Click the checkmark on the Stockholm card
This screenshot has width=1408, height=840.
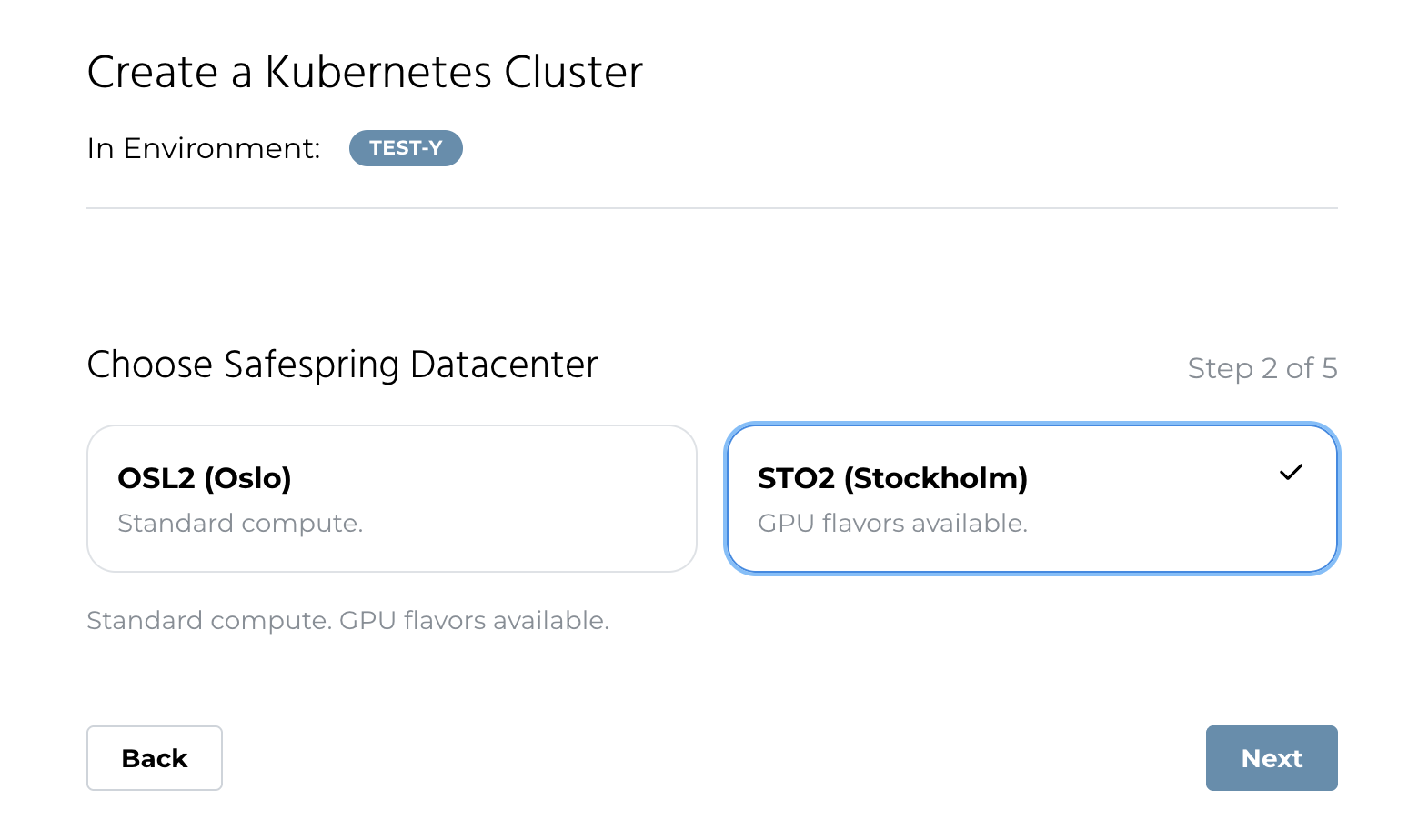tap(1291, 473)
